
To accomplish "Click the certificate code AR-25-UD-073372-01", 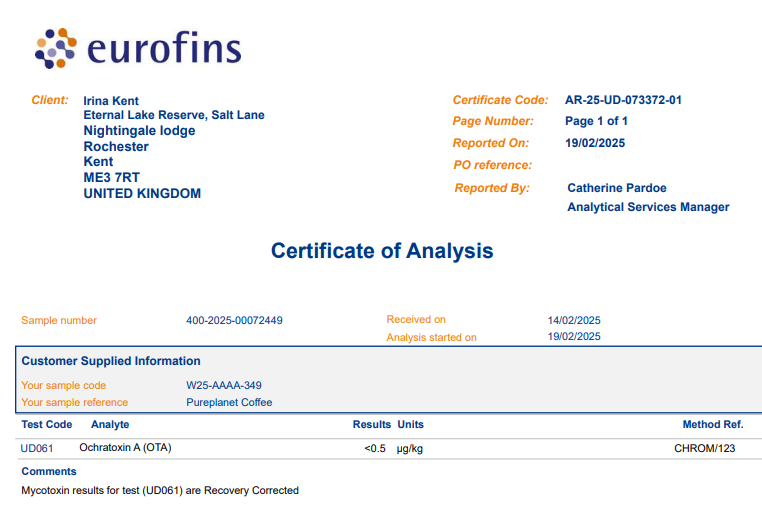I will pyautogui.click(x=623, y=100).
